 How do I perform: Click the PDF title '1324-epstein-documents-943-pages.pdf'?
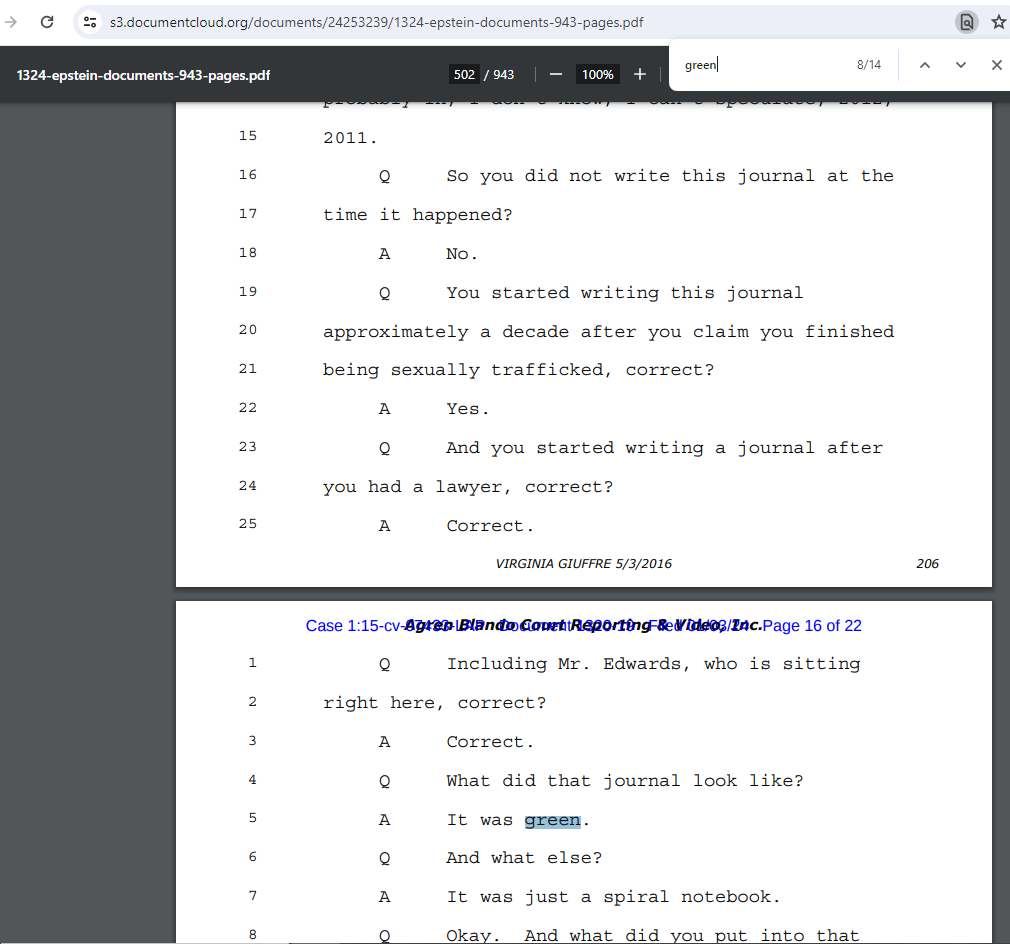click(x=143, y=75)
